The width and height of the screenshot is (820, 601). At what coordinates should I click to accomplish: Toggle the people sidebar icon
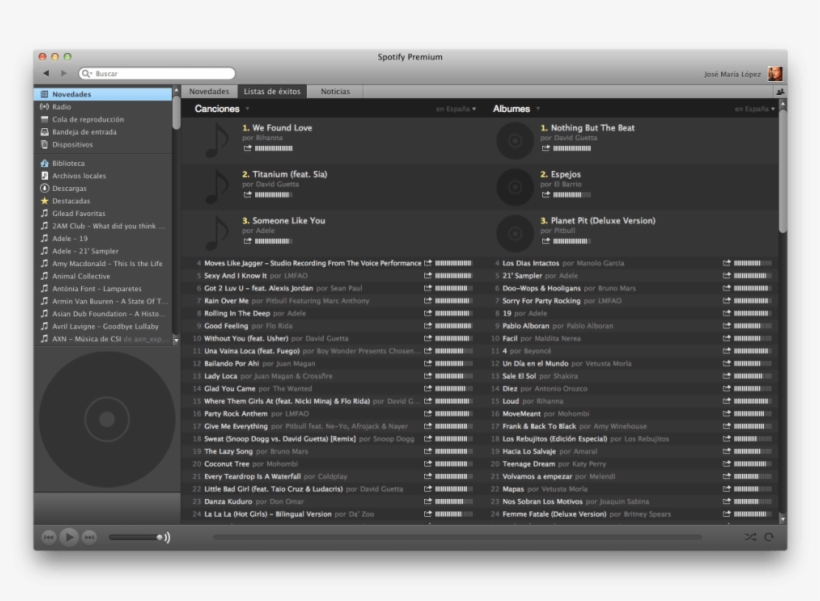pos(780,92)
